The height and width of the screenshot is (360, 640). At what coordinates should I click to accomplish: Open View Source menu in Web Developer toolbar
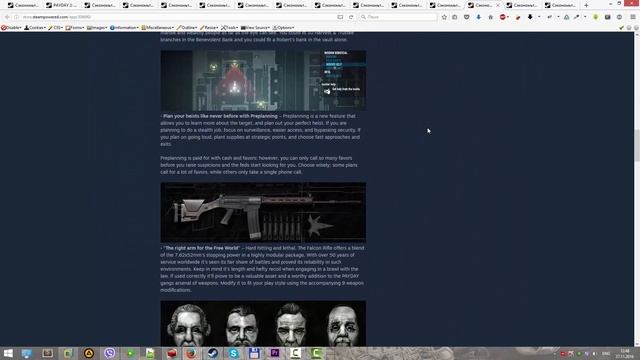[256, 28]
